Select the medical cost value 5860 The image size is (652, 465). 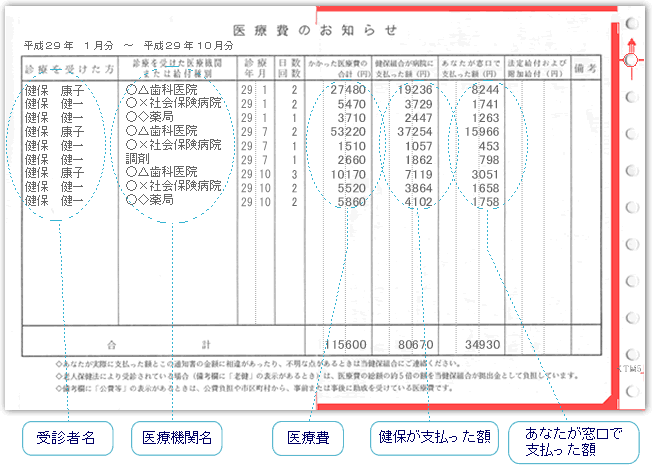(351, 202)
